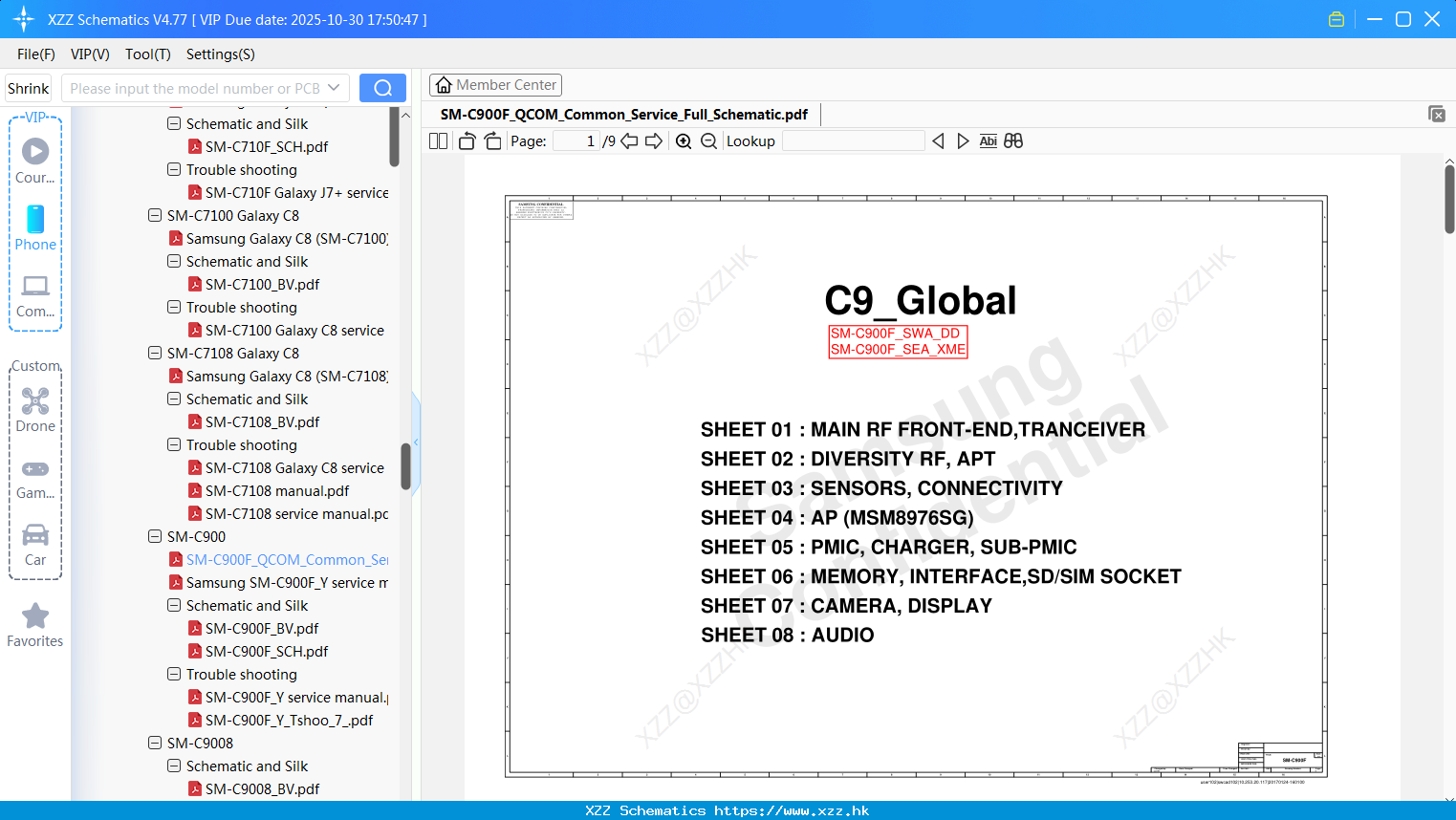Collapse the SM-C9008 tree node
The width and height of the screenshot is (1456, 820).
pyautogui.click(x=155, y=743)
